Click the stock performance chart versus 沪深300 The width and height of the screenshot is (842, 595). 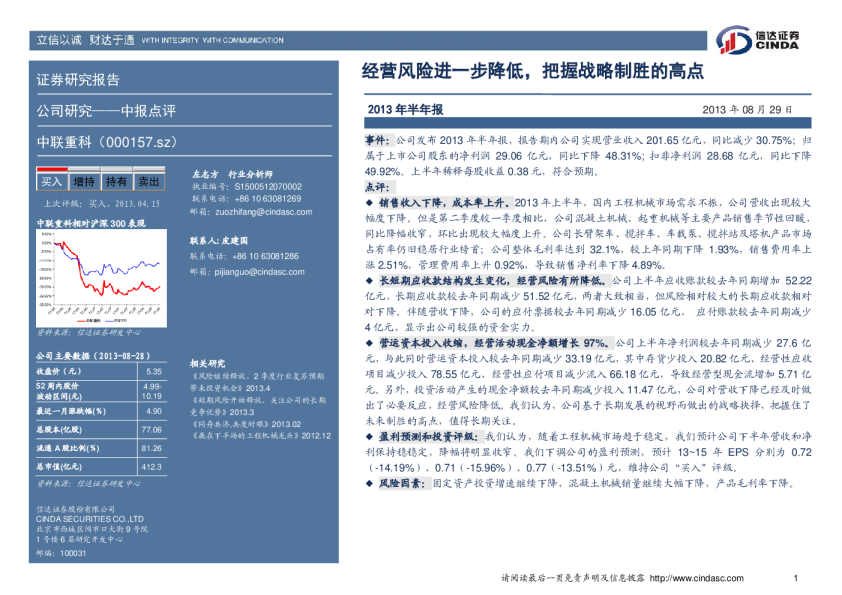[100, 274]
